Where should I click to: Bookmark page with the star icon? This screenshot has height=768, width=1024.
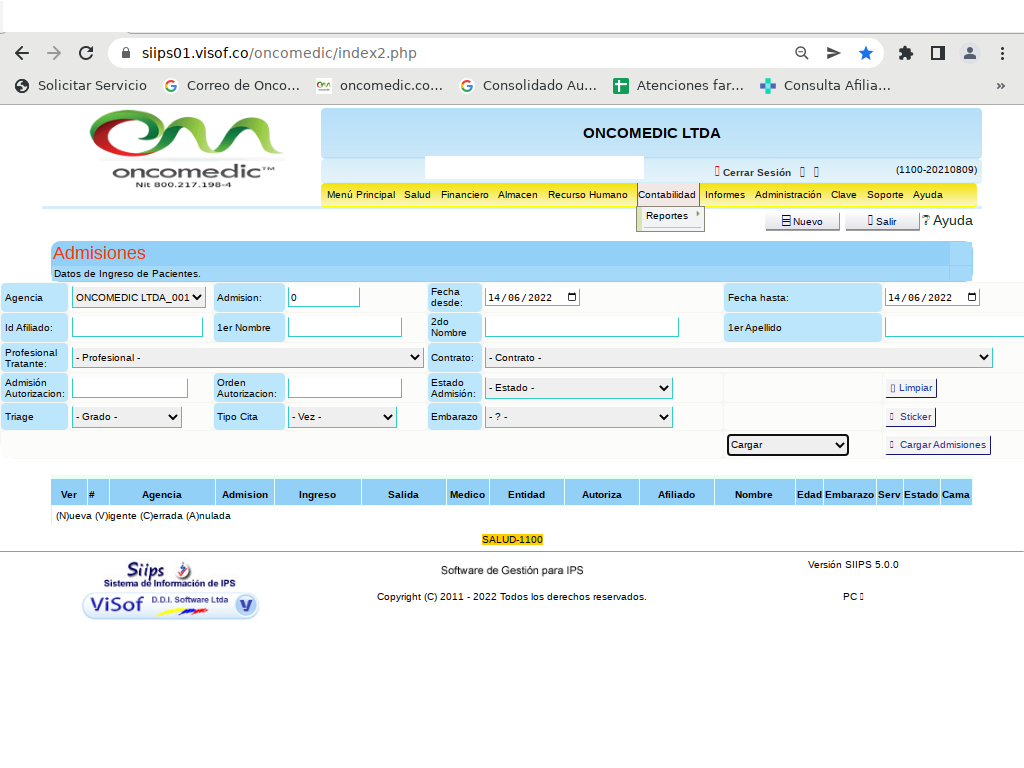tap(866, 53)
